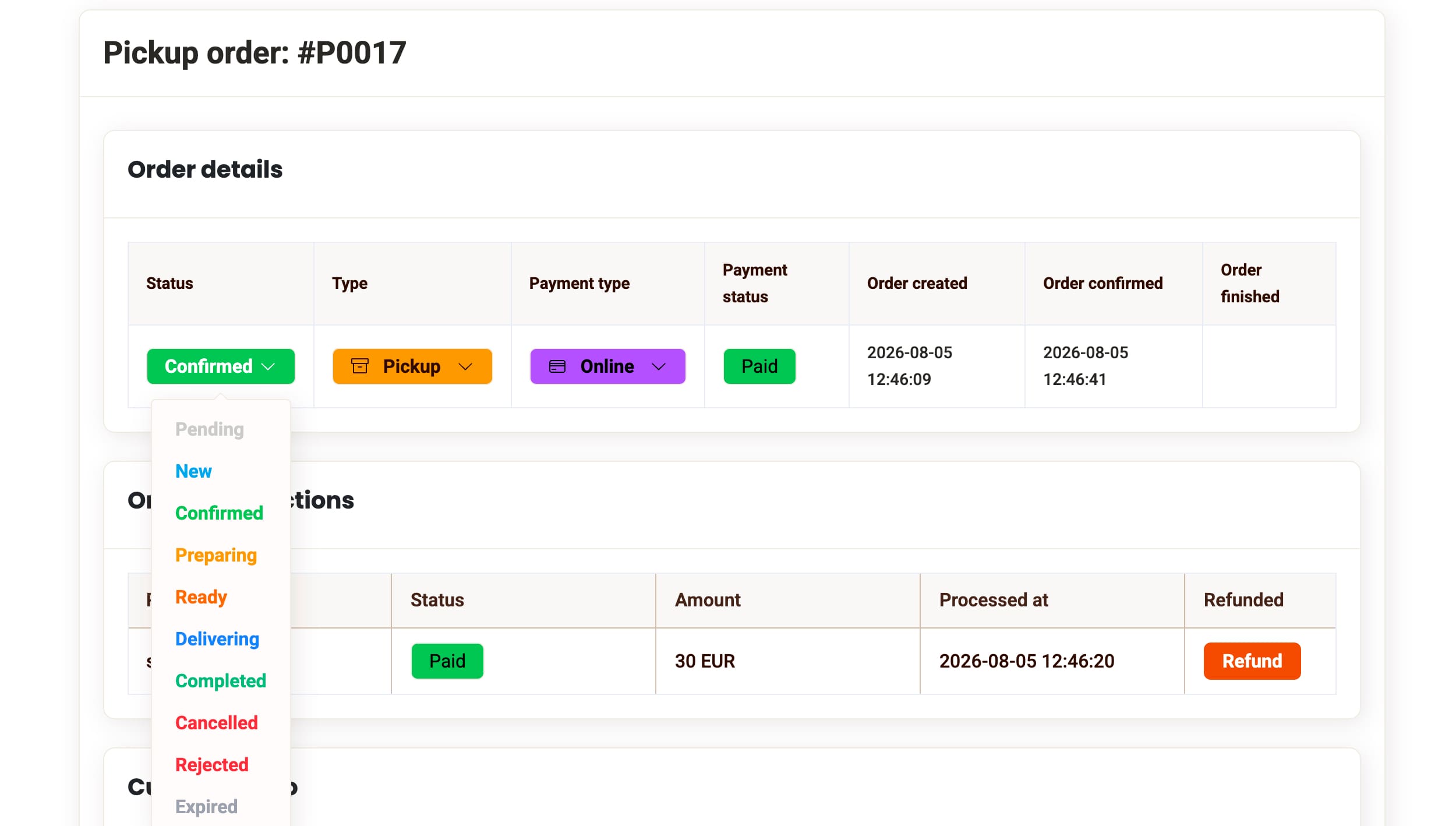The width and height of the screenshot is (1456, 826).
Task: Click the order confirmed time 12:46:41
Action: coord(1075,380)
